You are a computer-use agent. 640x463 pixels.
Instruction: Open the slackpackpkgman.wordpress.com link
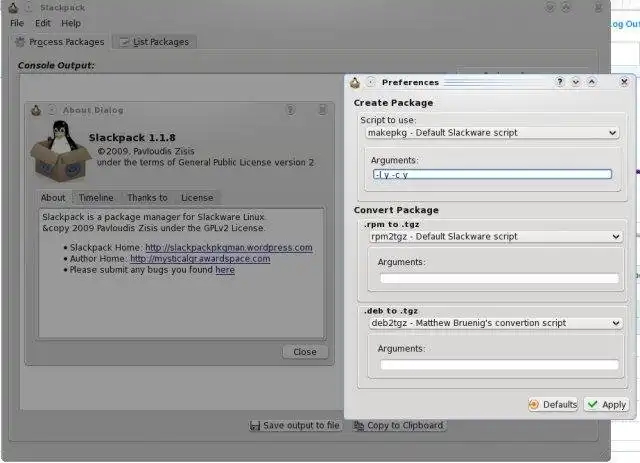(229, 247)
